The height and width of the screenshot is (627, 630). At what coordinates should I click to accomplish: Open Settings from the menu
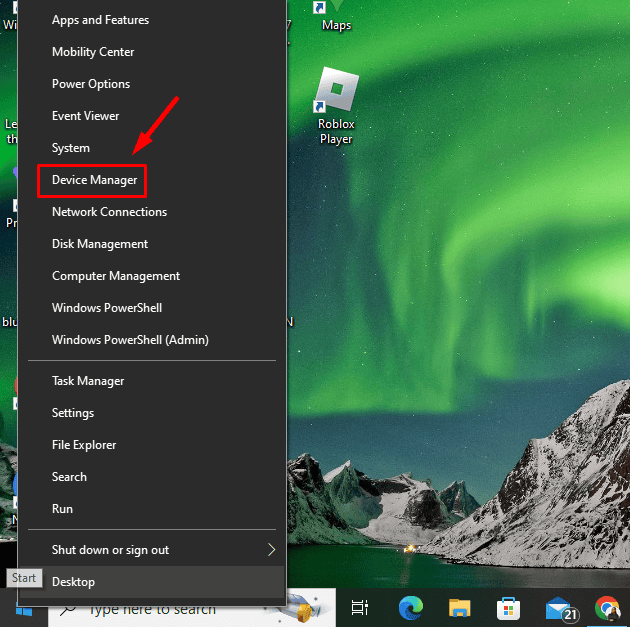tap(152, 413)
